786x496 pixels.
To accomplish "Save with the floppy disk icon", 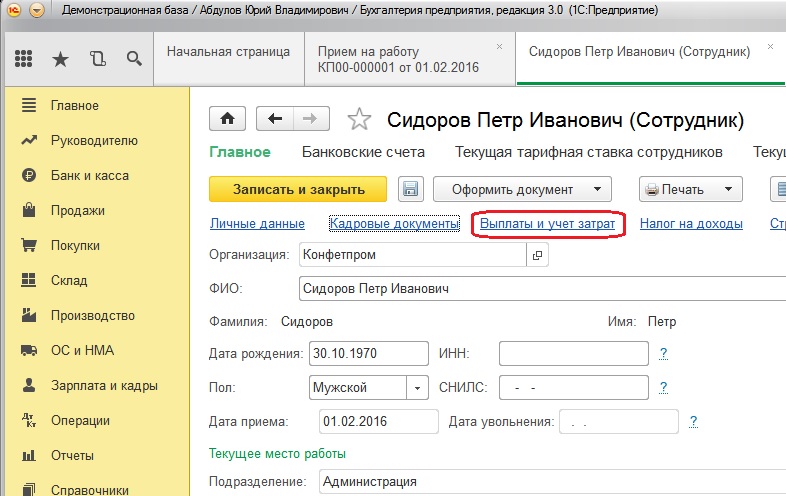I will coord(410,189).
